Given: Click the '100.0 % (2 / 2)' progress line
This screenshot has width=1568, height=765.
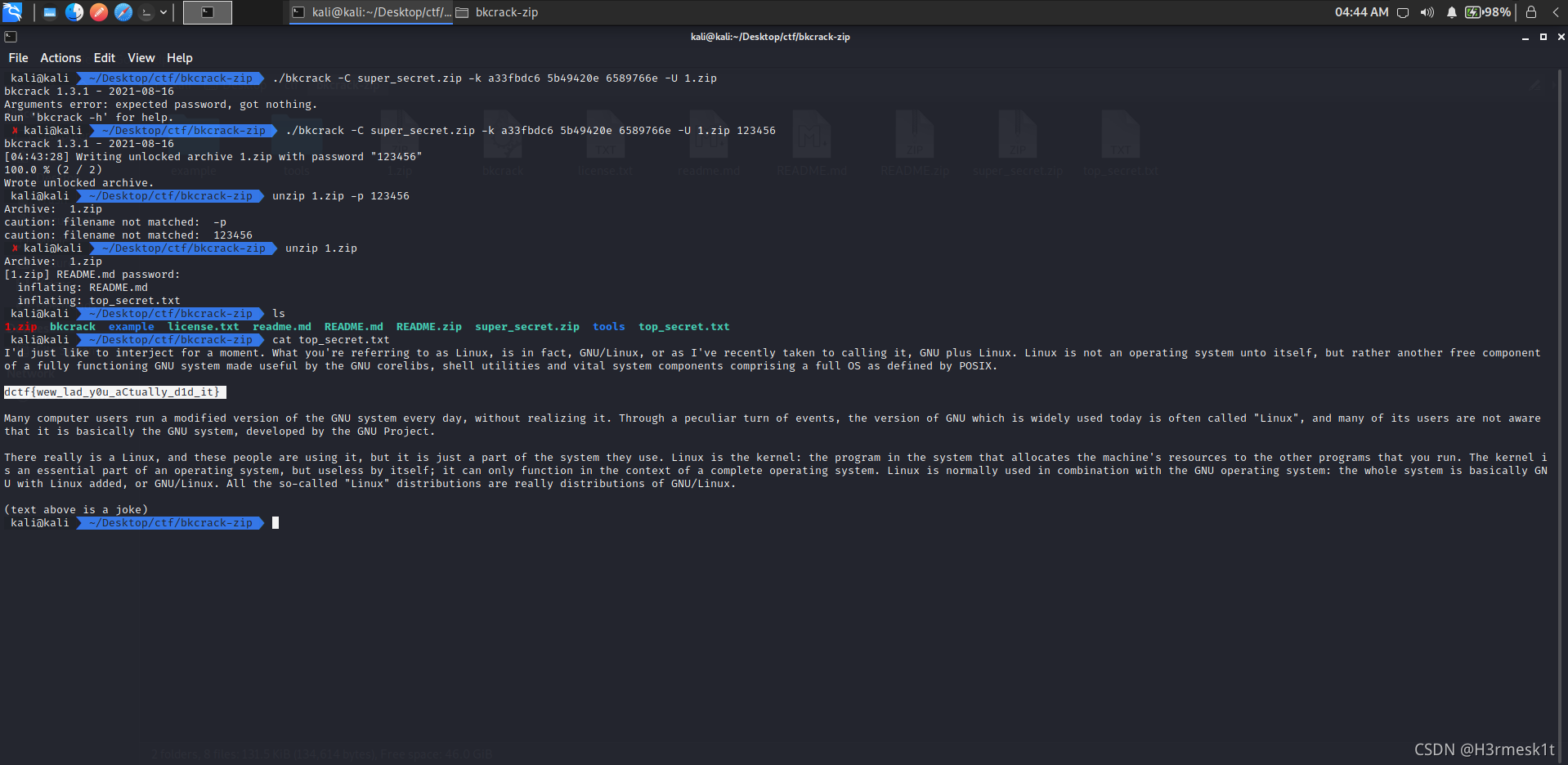Looking at the screenshot, I should (x=53, y=170).
